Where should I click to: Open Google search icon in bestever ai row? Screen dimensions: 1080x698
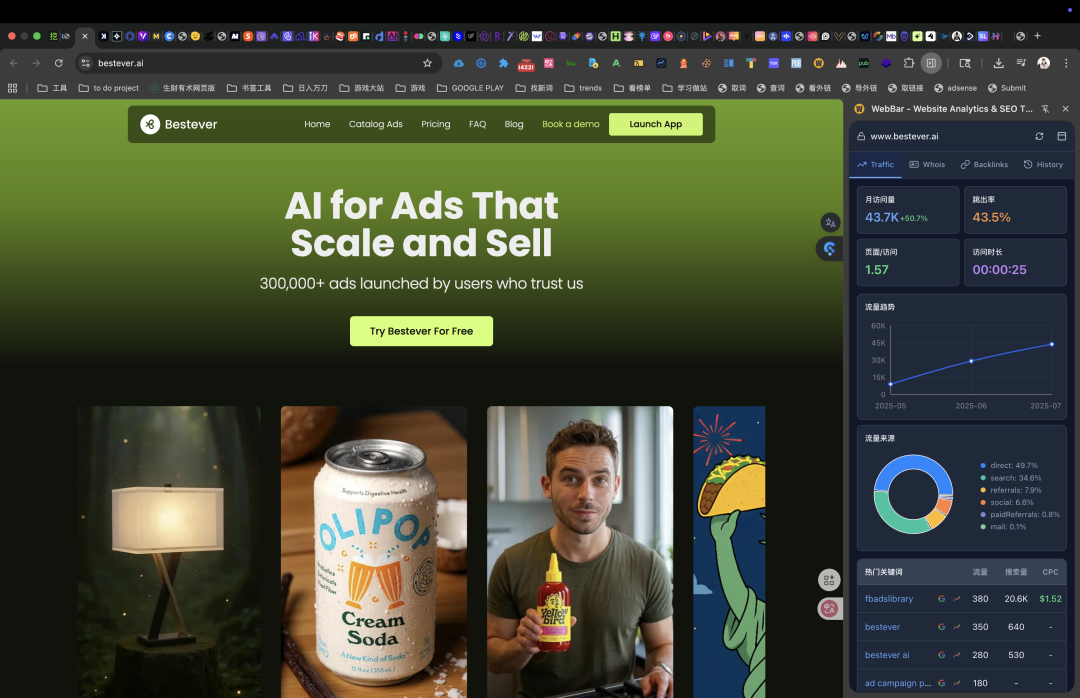pos(942,655)
